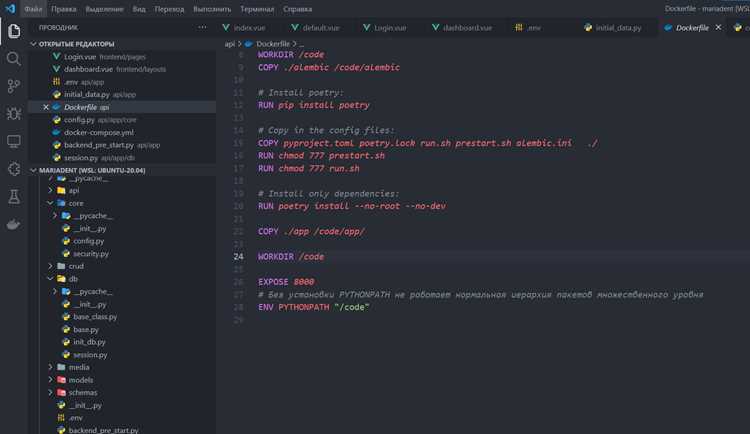The height and width of the screenshot is (434, 750).
Task: Switch to the initial_data.py editor tab
Action: [613, 28]
